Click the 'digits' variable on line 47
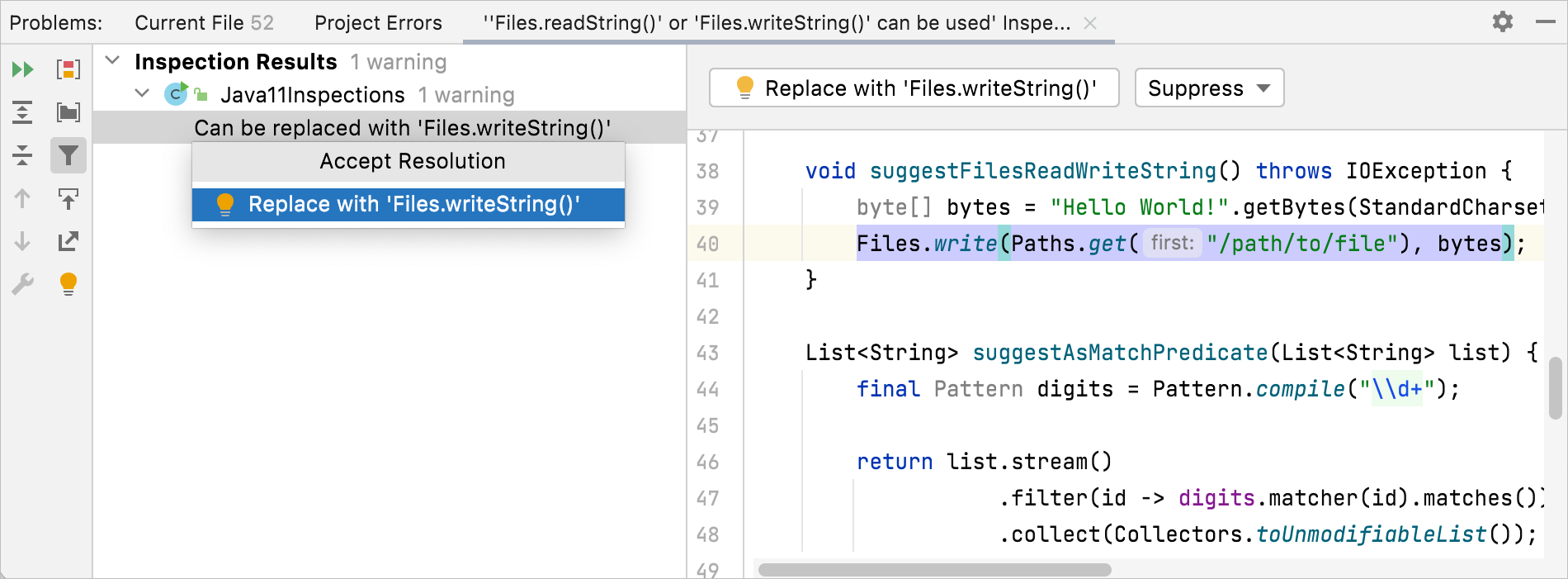Screen dimensions: 1568x579 pos(1216,498)
